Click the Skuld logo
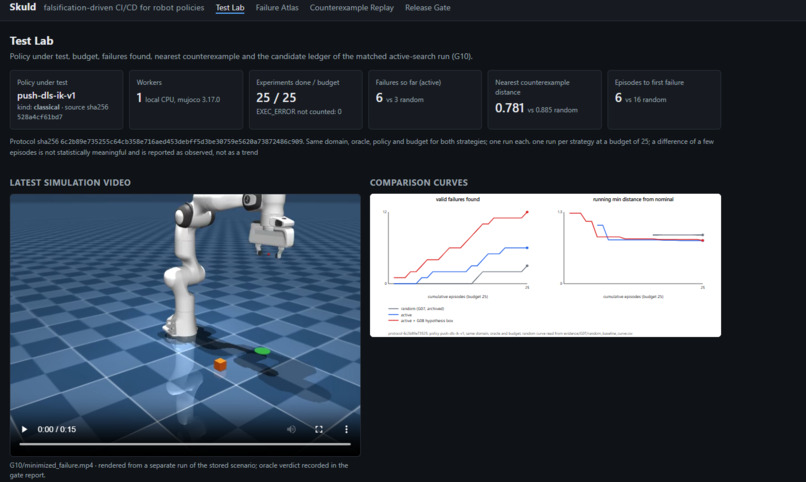Screen dimensions: 806x482 (23, 7)
